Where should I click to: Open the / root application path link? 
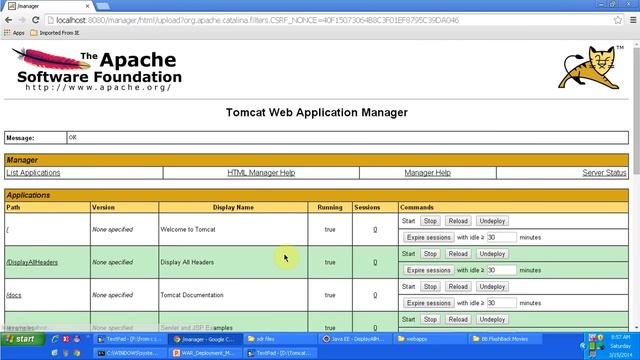[x=7, y=229]
